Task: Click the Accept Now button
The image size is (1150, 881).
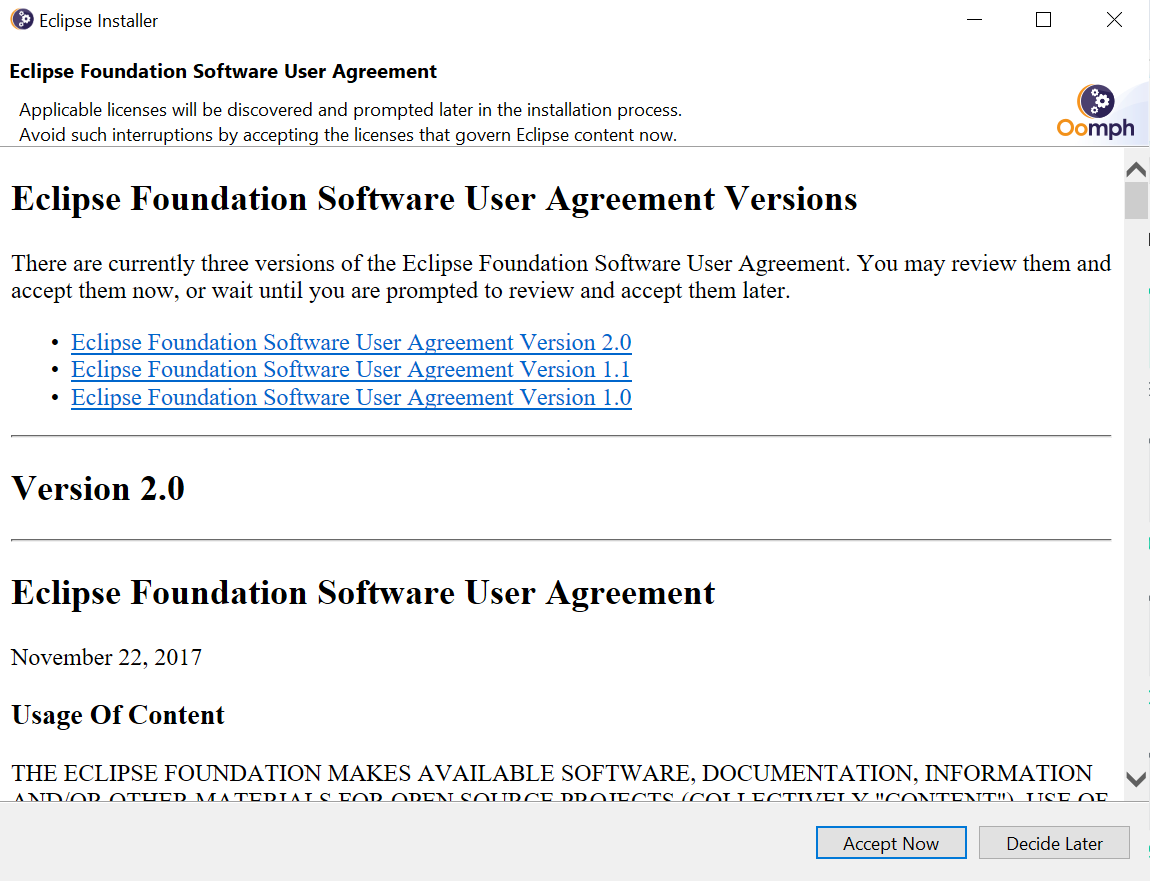Action: click(890, 843)
